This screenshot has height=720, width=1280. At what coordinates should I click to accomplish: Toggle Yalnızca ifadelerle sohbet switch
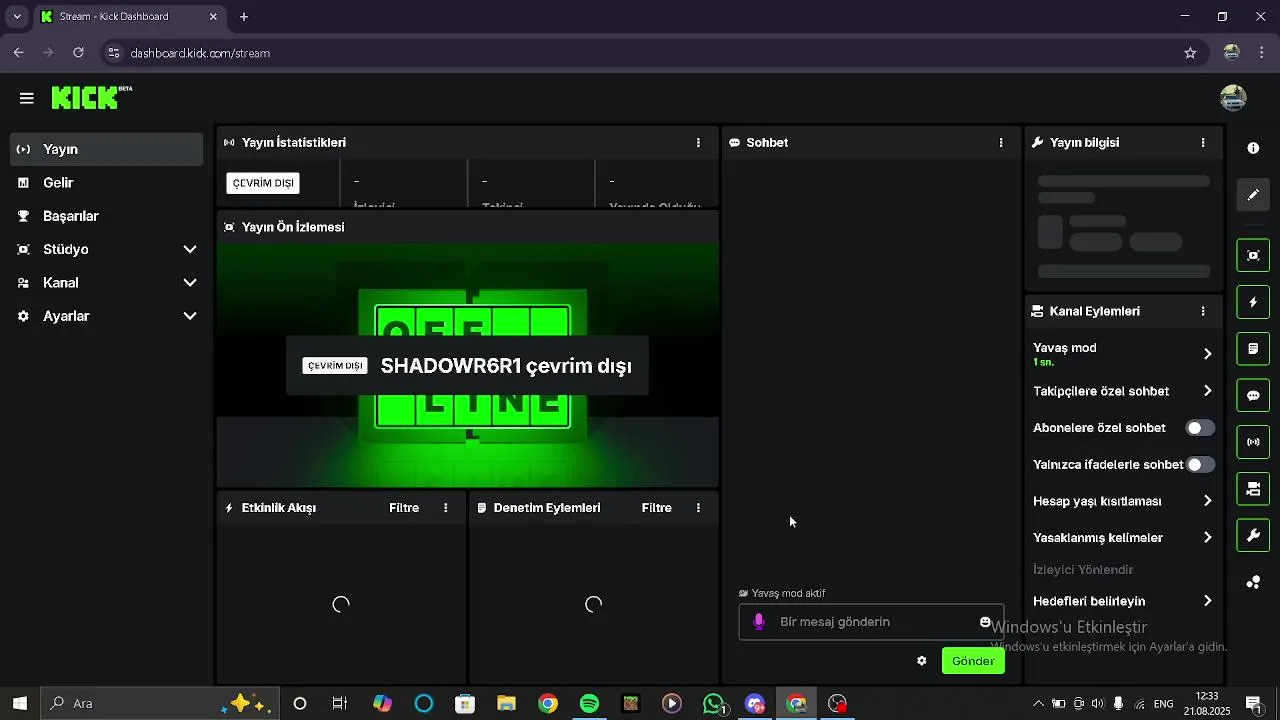[x=1200, y=465]
